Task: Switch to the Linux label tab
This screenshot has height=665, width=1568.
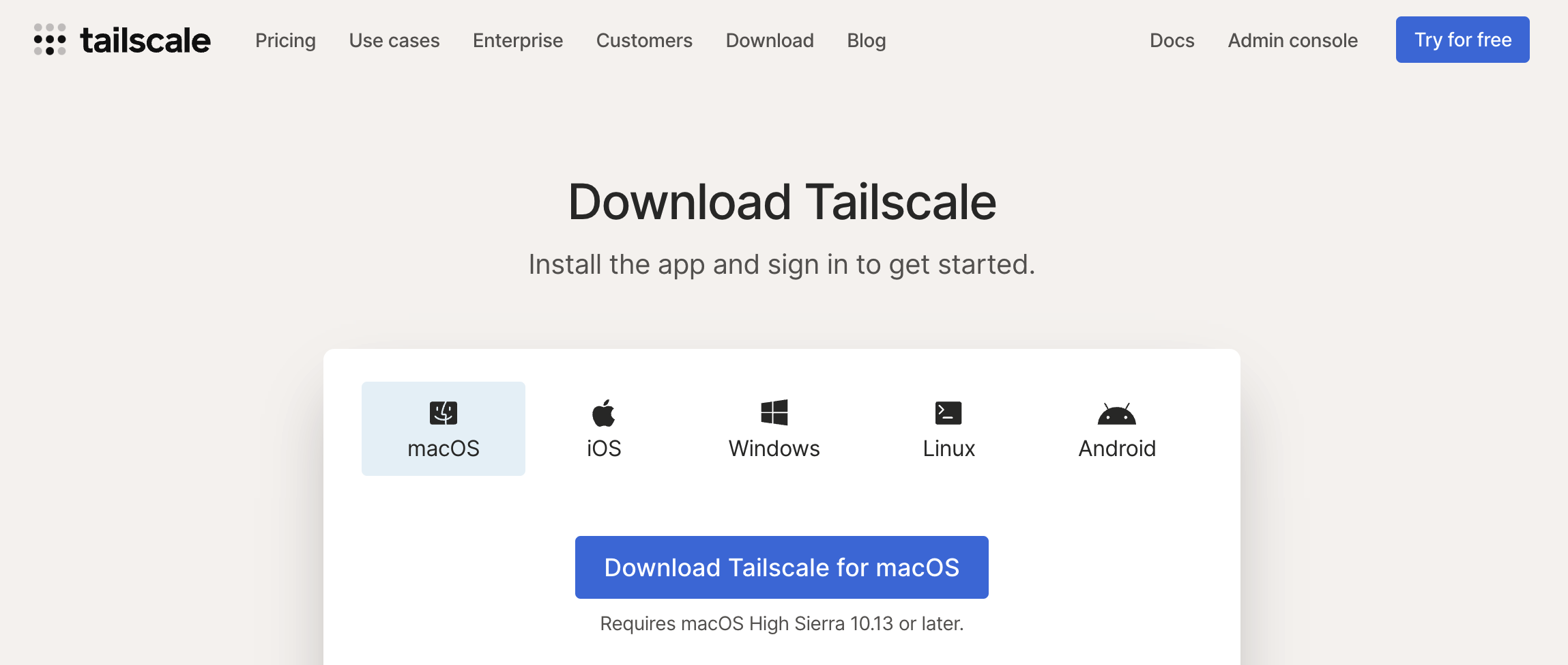Action: pos(948,449)
